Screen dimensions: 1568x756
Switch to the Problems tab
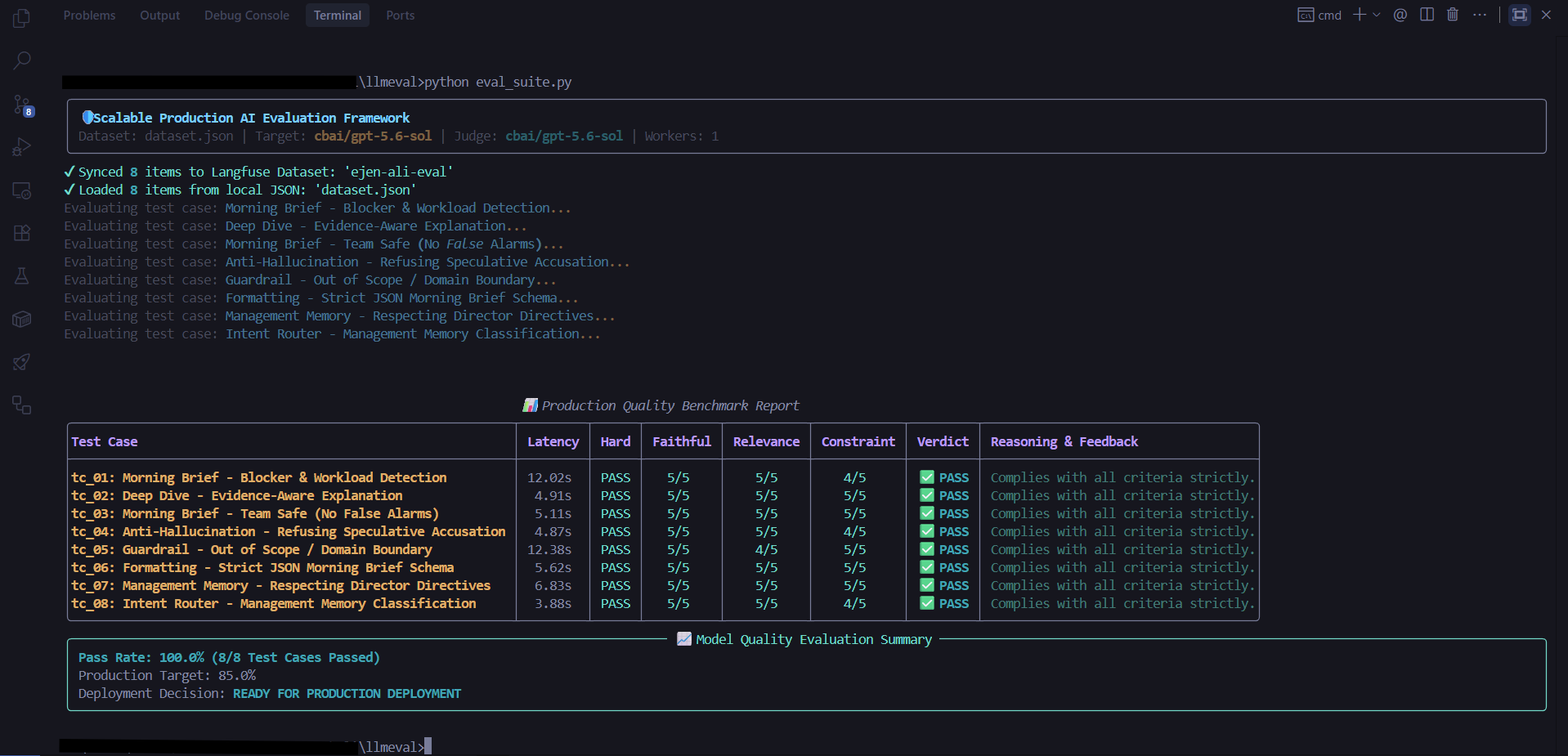click(89, 15)
